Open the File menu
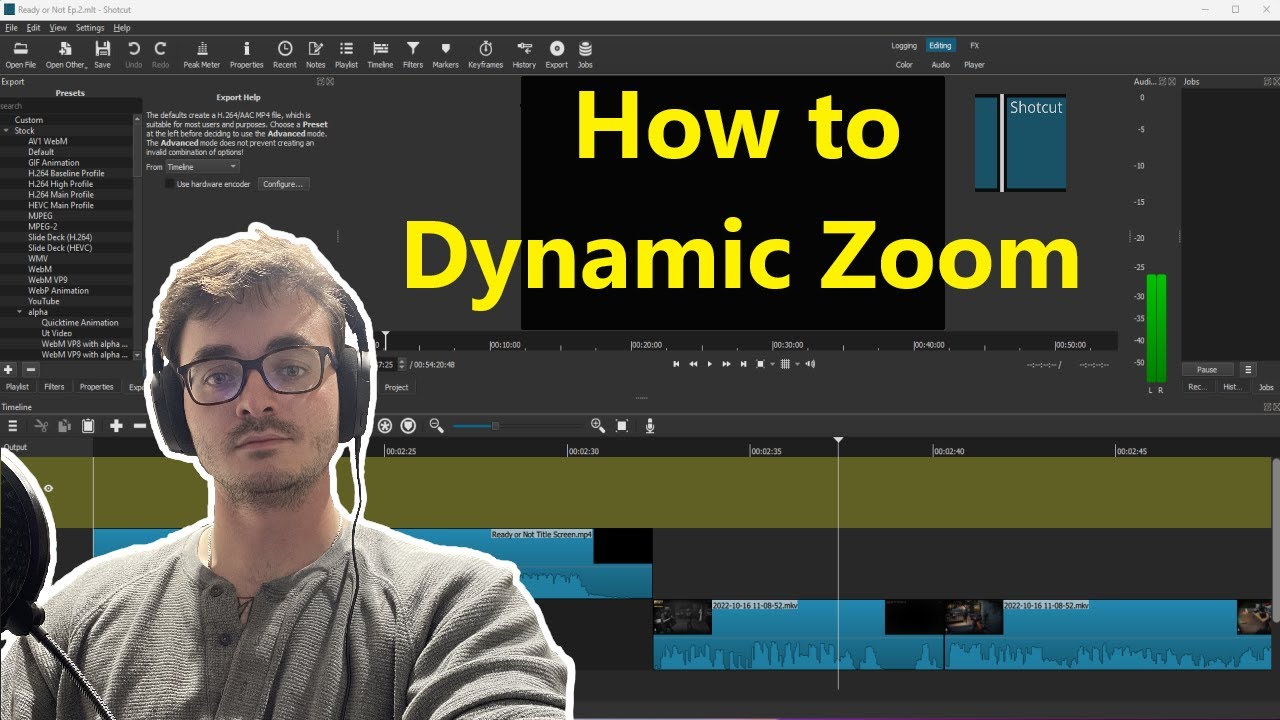Image resolution: width=1280 pixels, height=720 pixels. [11, 28]
